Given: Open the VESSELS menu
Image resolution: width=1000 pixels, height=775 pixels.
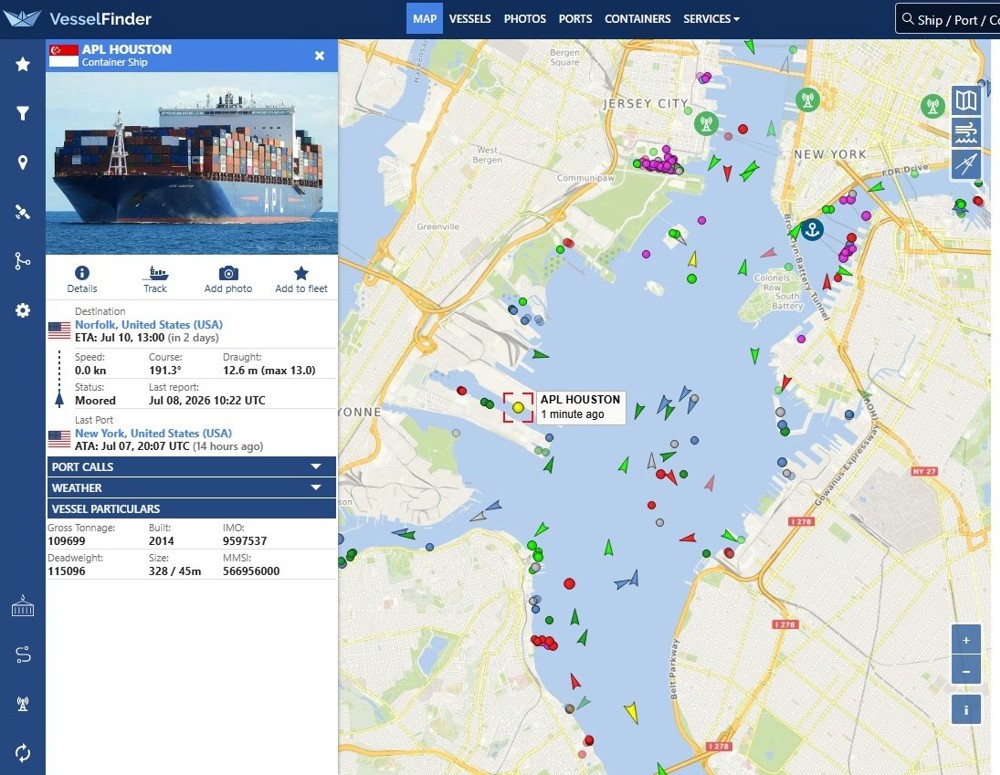Looking at the screenshot, I should coord(469,18).
